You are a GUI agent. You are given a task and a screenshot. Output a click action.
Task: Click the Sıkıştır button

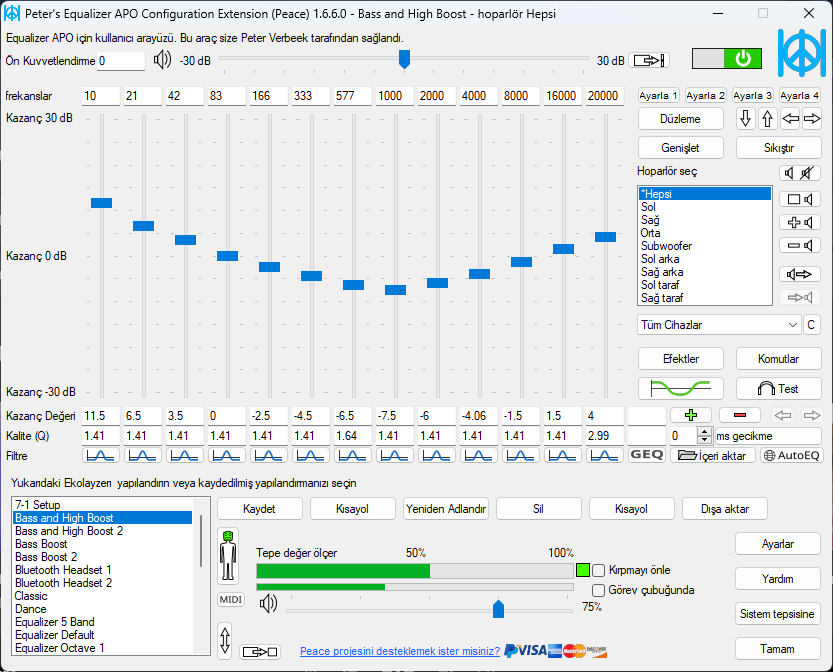point(778,148)
